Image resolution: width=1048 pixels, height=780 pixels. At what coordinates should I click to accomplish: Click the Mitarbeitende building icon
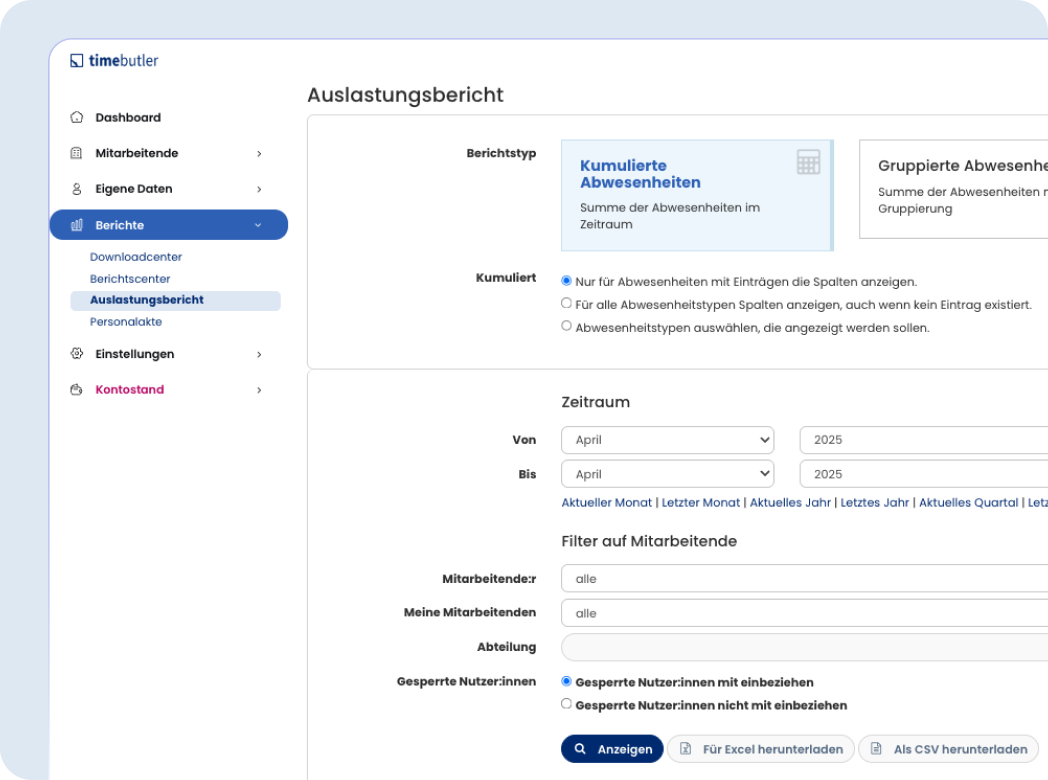pos(77,153)
